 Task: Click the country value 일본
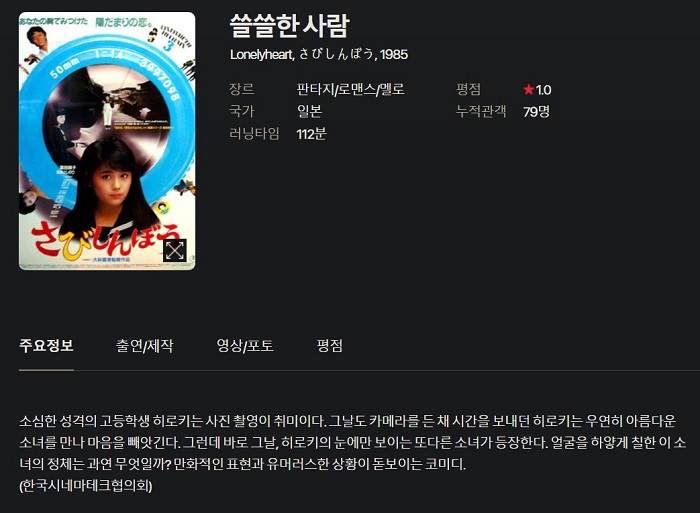(x=309, y=111)
